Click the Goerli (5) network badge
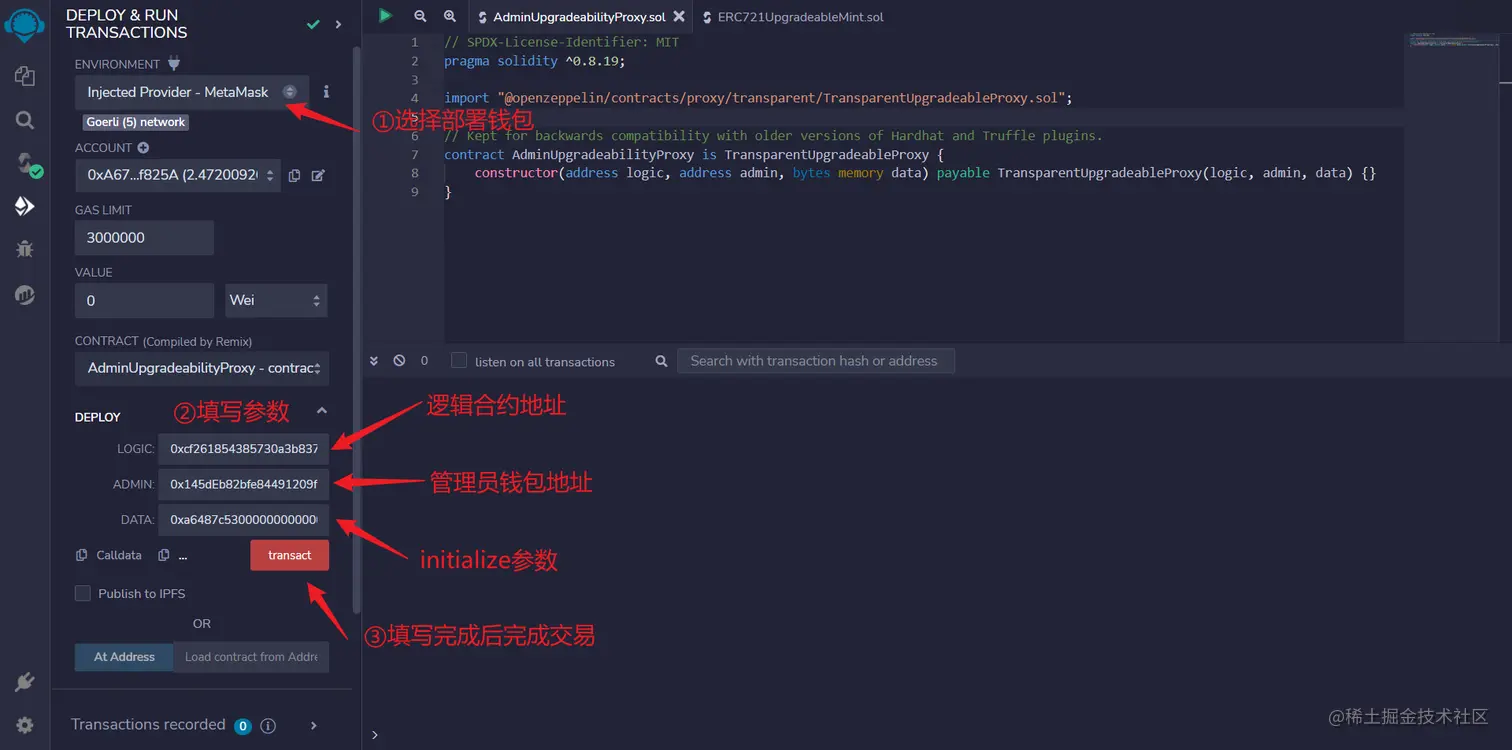Viewport: 1512px width, 750px height. coord(136,122)
